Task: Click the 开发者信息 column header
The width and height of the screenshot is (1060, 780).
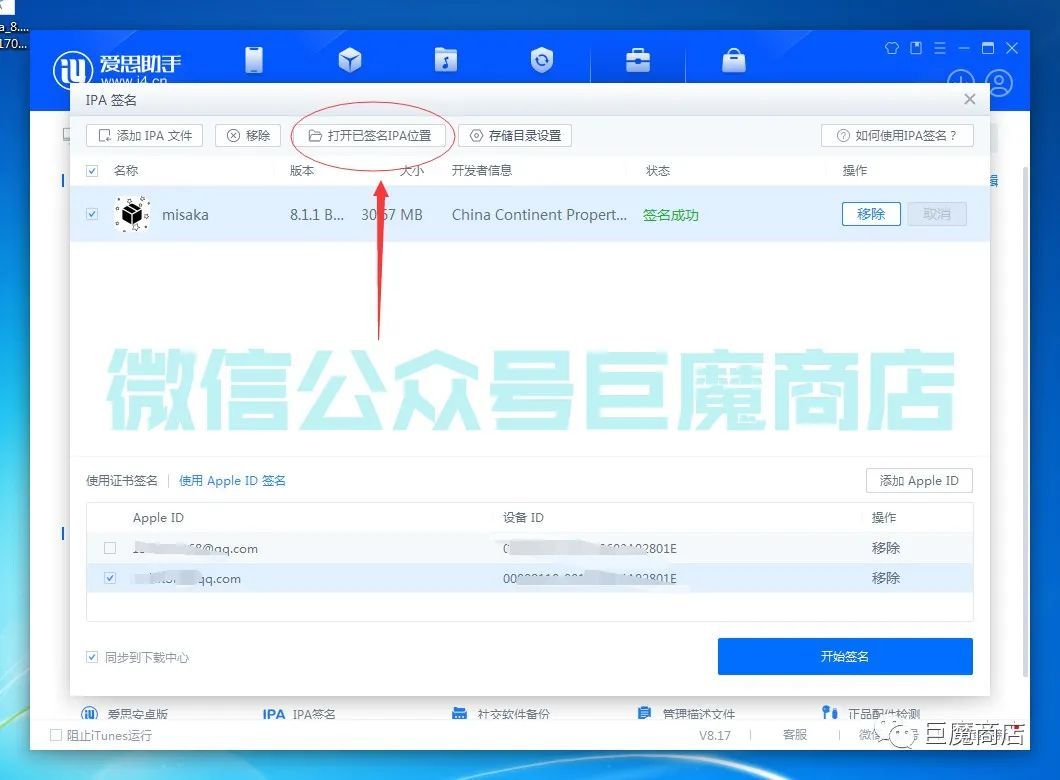Action: tap(482, 170)
